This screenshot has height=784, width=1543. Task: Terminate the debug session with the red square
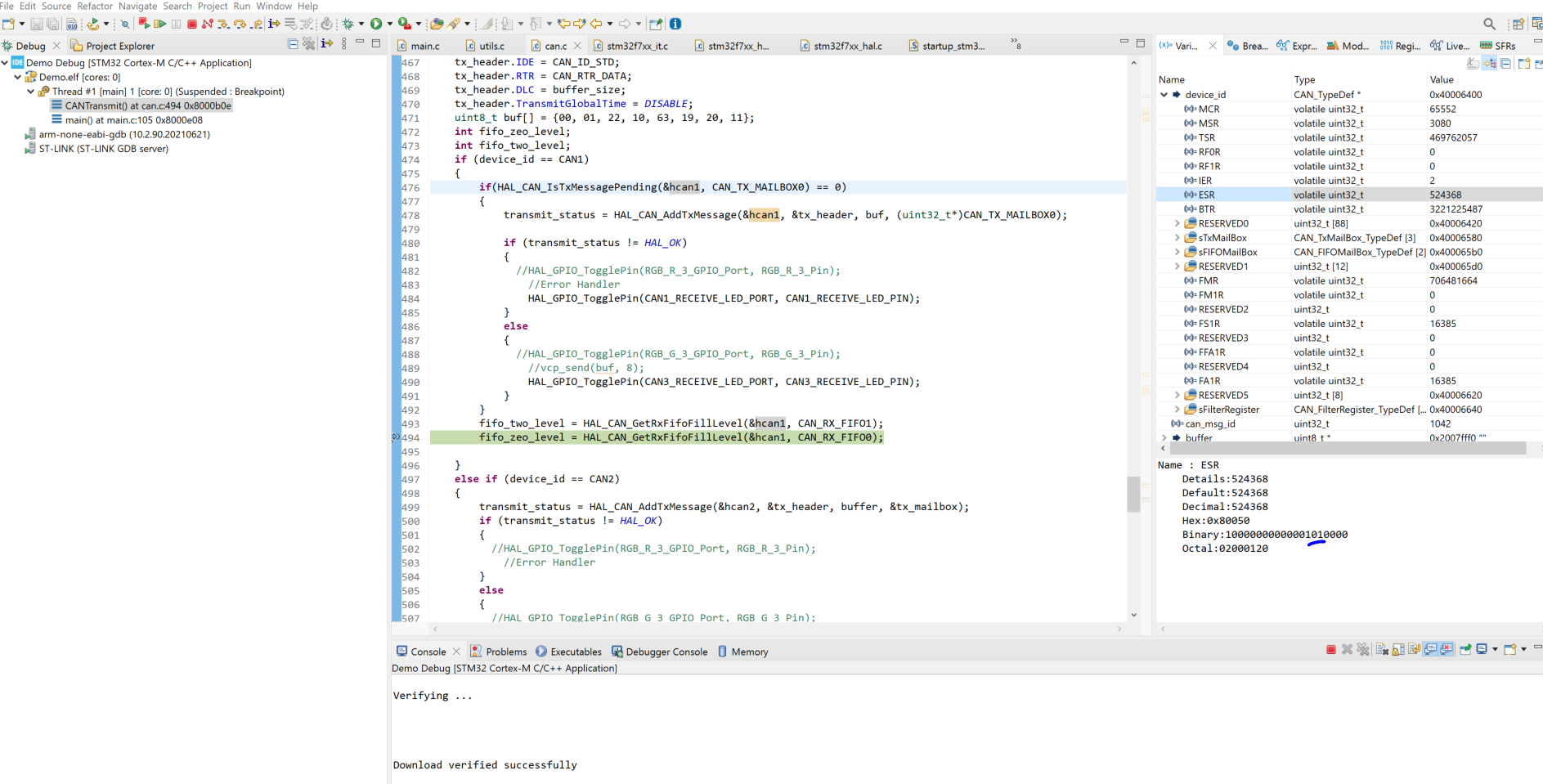pyautogui.click(x=191, y=24)
